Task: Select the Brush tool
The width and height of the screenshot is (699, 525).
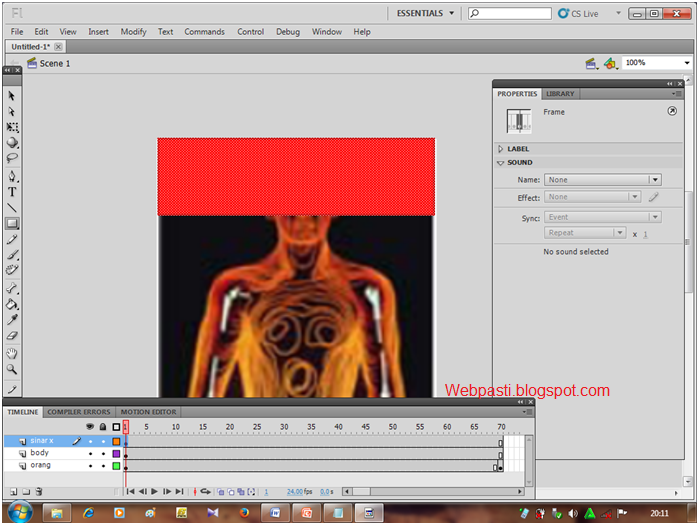Action: 12,255
